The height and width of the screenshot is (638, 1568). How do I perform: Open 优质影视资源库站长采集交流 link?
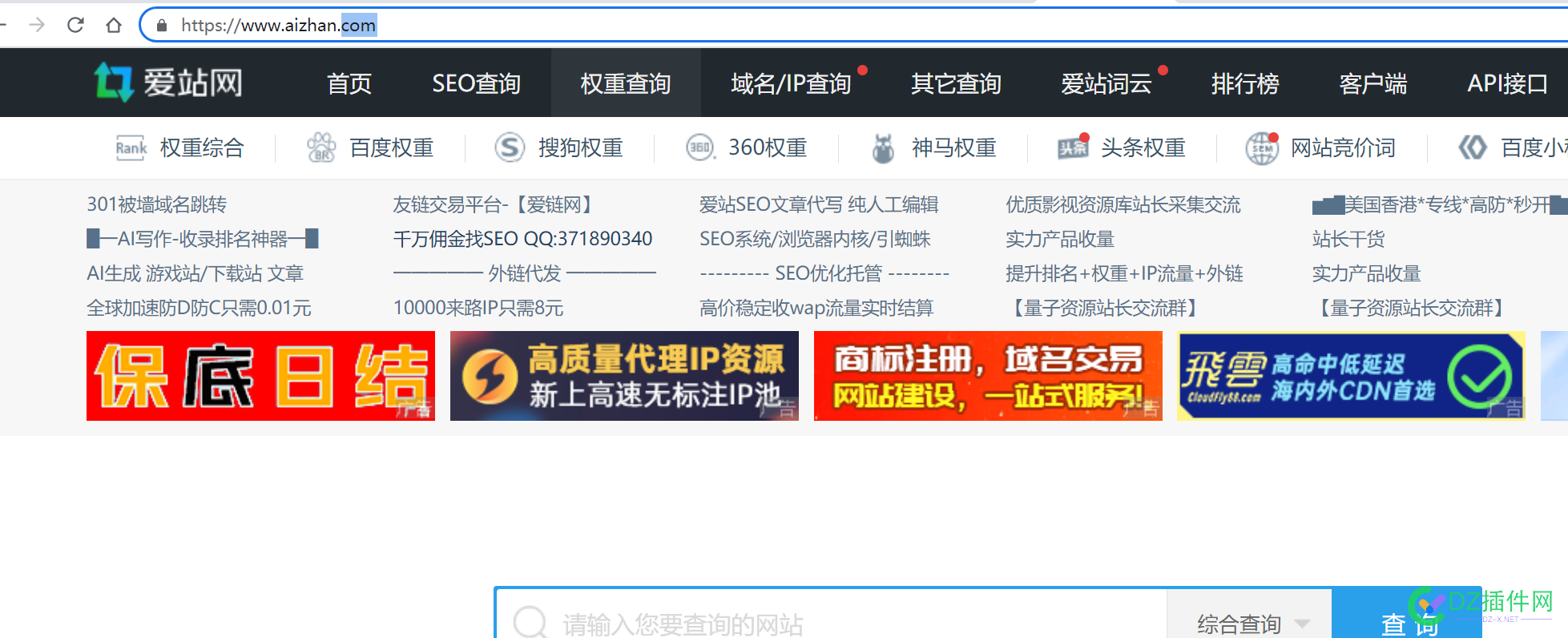tap(1123, 204)
